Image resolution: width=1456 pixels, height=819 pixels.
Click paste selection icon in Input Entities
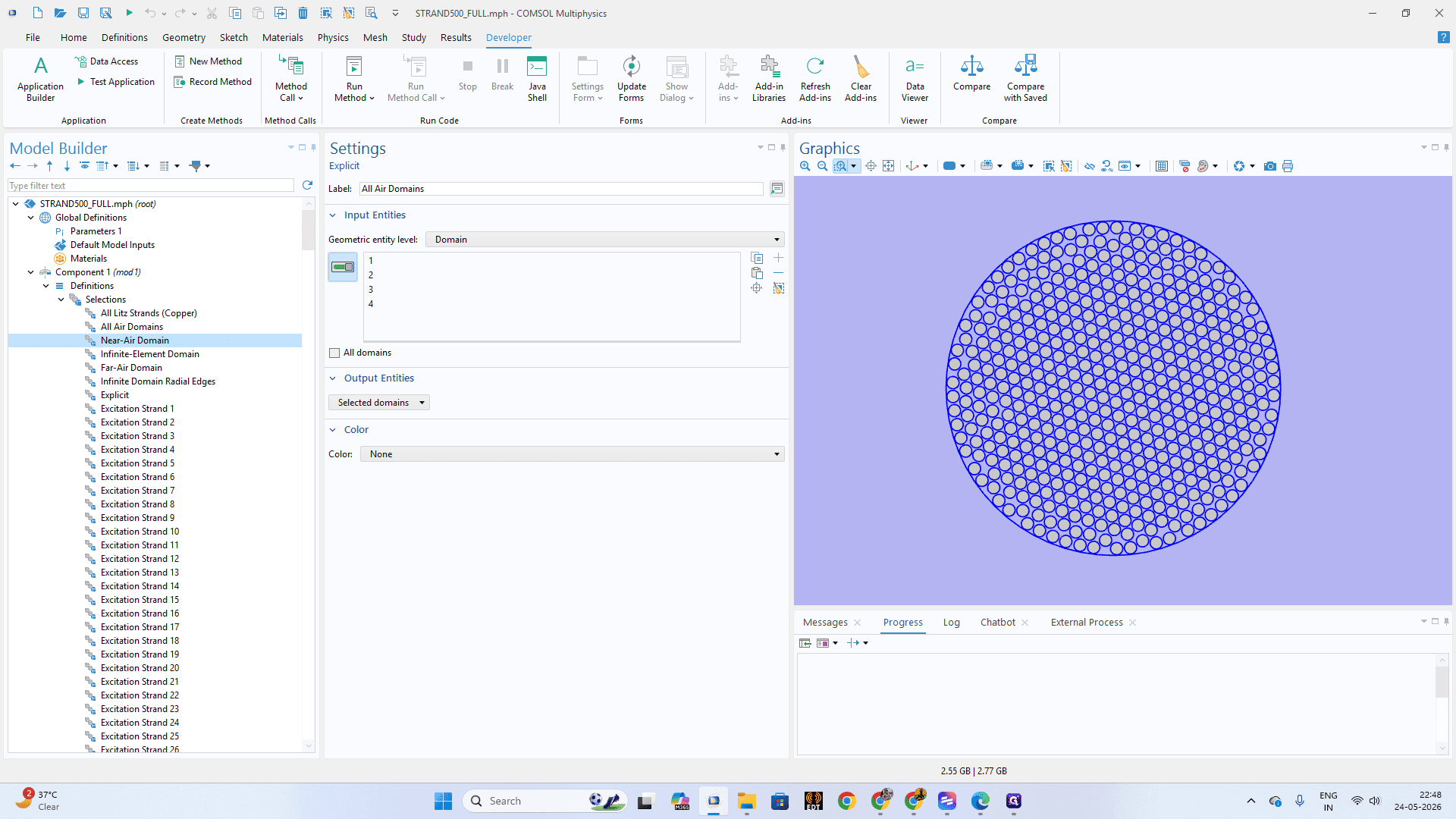point(757,273)
